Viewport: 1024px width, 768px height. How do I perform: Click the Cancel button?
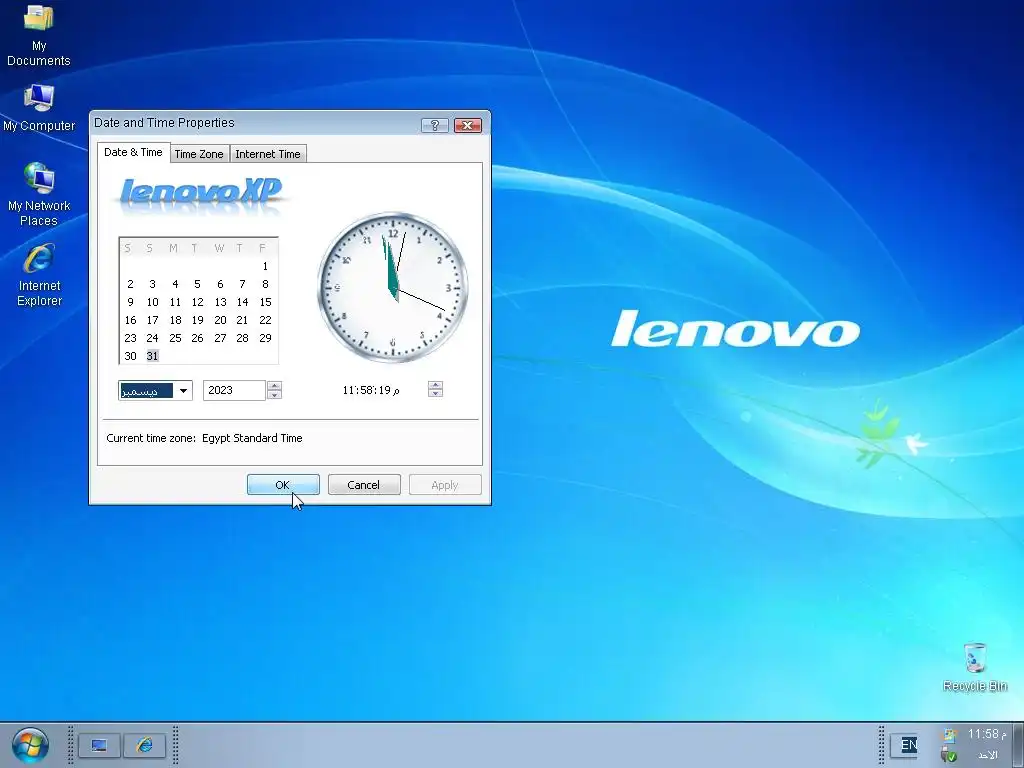[x=364, y=485]
